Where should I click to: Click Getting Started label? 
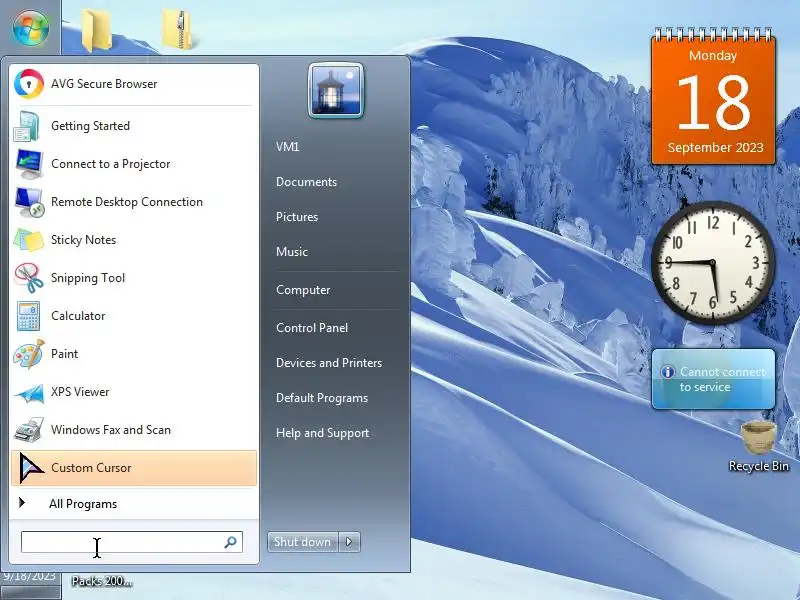tap(90, 126)
